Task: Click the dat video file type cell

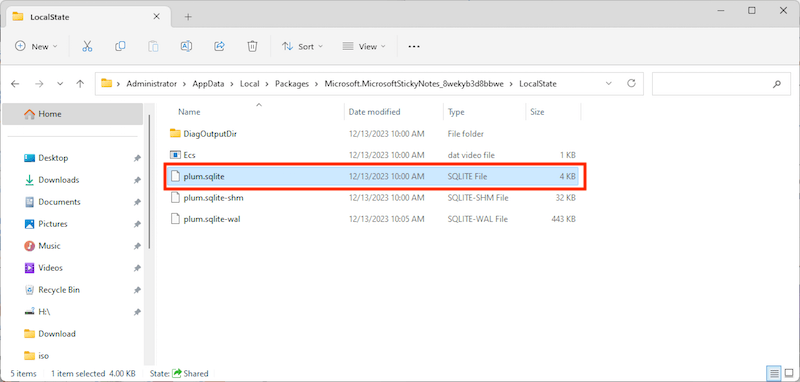Action: coord(471,155)
